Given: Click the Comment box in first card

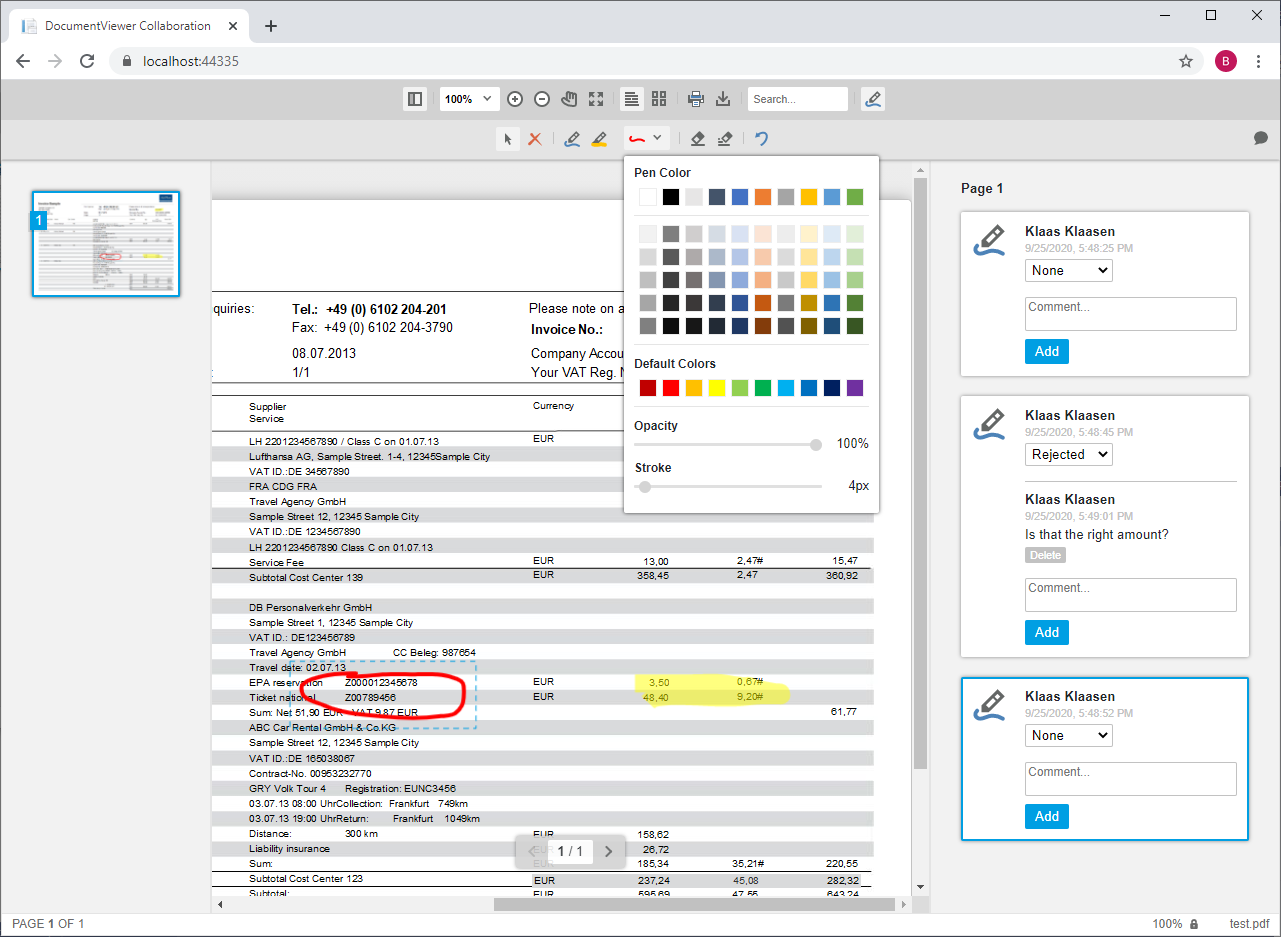Looking at the screenshot, I should pyautogui.click(x=1131, y=314).
